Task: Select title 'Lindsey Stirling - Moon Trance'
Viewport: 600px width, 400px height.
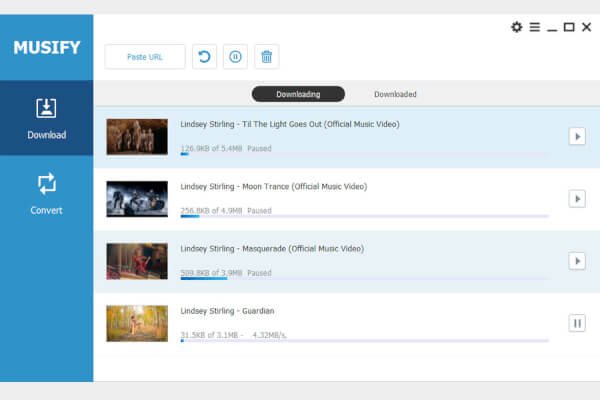Action: tap(274, 187)
